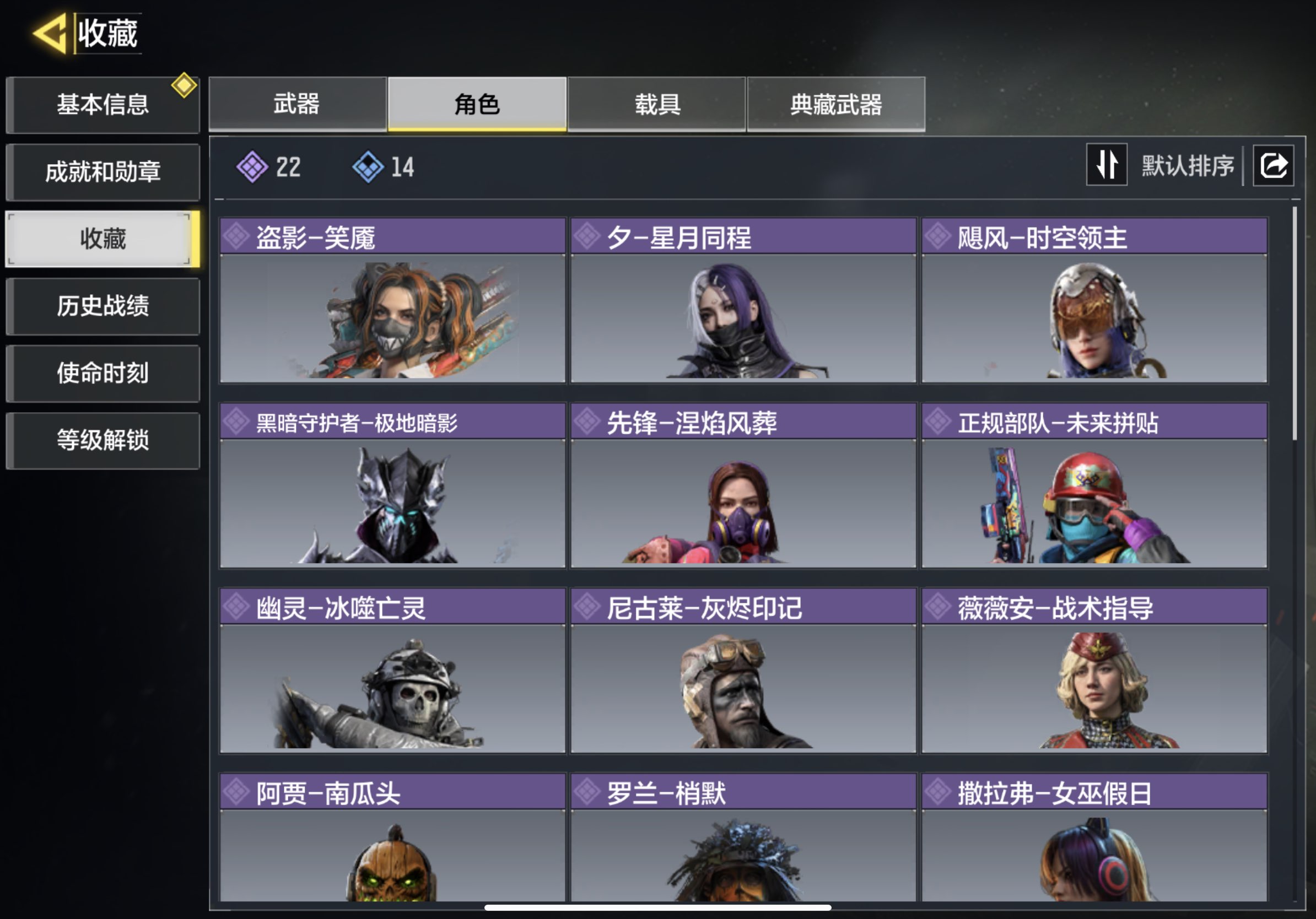Click the blue rare rarity diamond icon
This screenshot has width=1316, height=919.
[368, 167]
